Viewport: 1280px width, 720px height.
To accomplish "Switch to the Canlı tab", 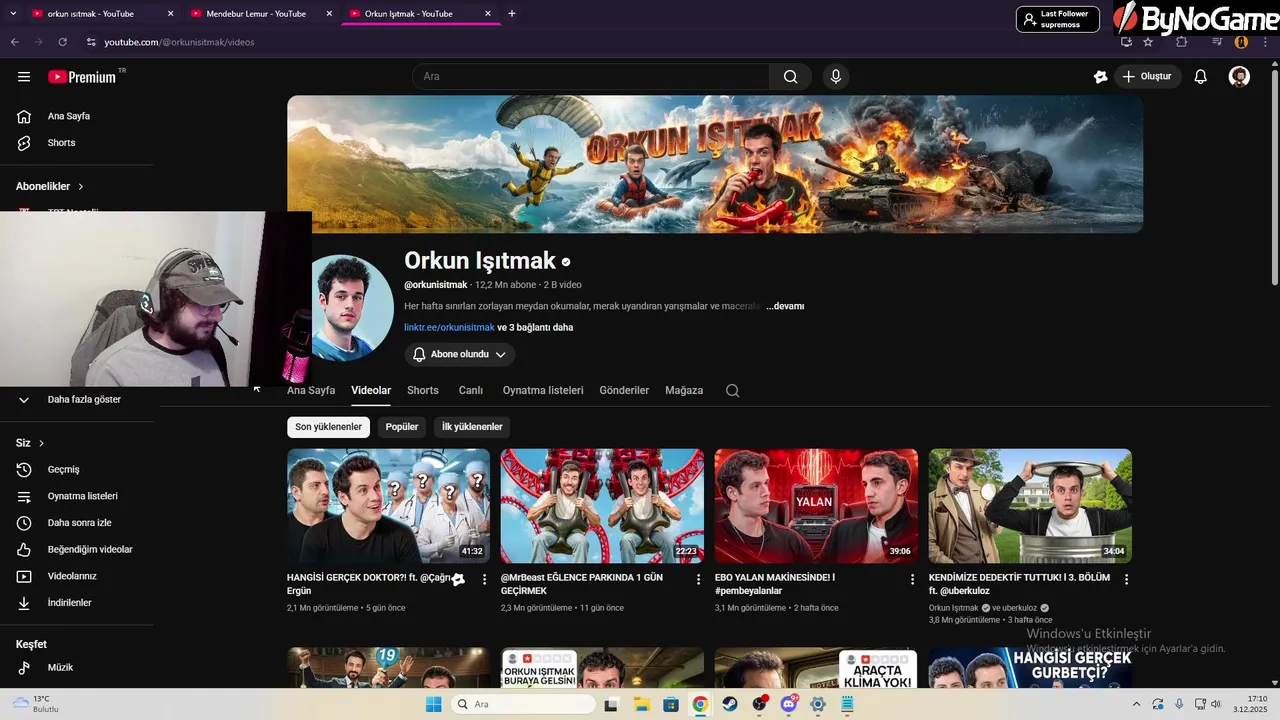I will click(471, 391).
